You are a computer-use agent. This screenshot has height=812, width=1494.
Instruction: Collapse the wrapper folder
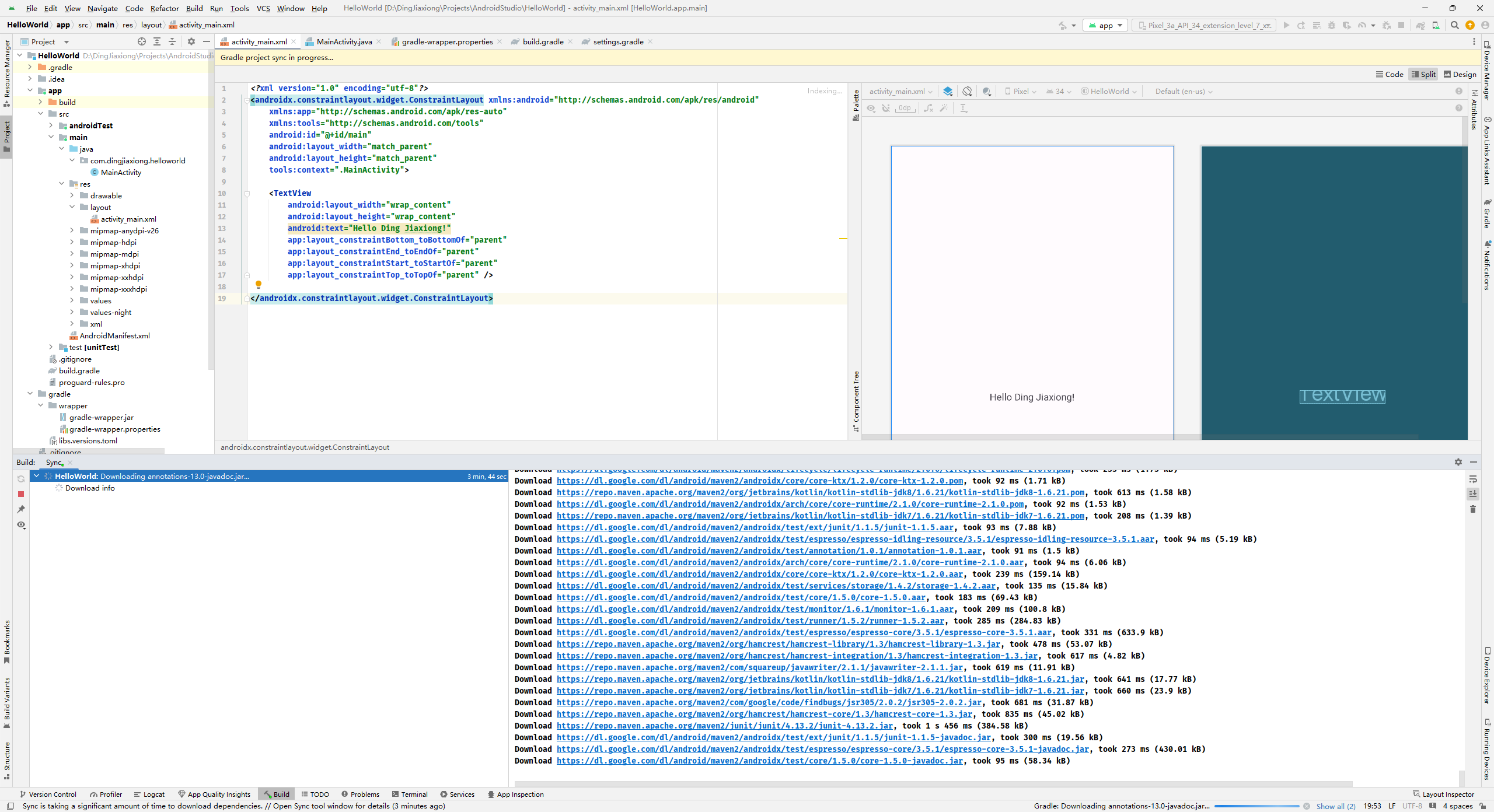(40, 405)
